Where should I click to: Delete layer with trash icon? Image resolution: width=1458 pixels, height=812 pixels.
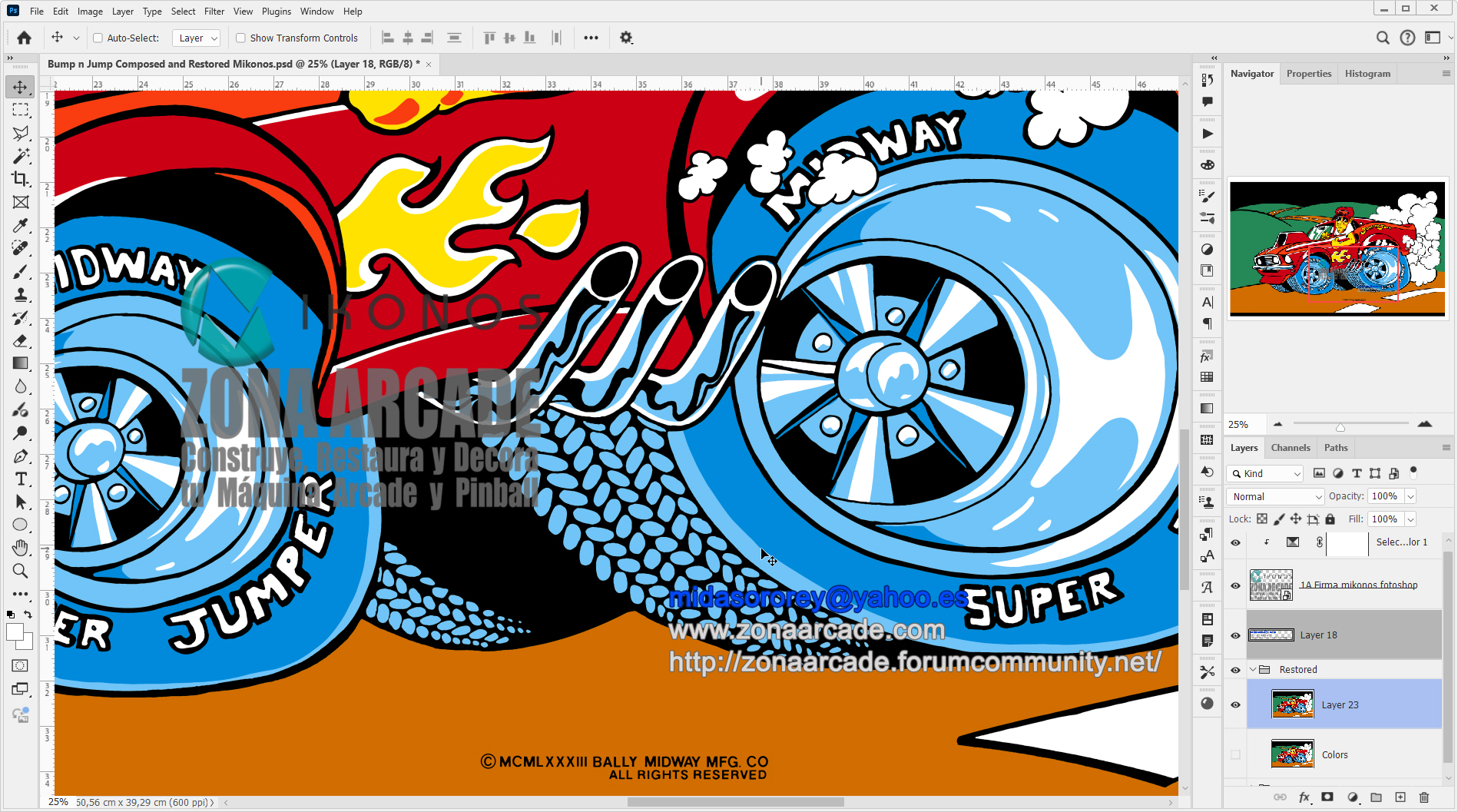[1423, 797]
